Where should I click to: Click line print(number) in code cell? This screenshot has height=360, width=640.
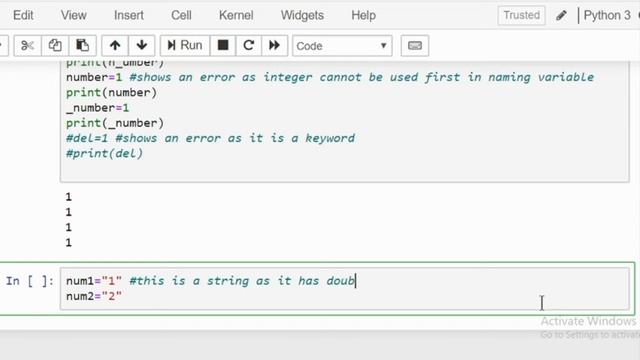click(x=111, y=93)
